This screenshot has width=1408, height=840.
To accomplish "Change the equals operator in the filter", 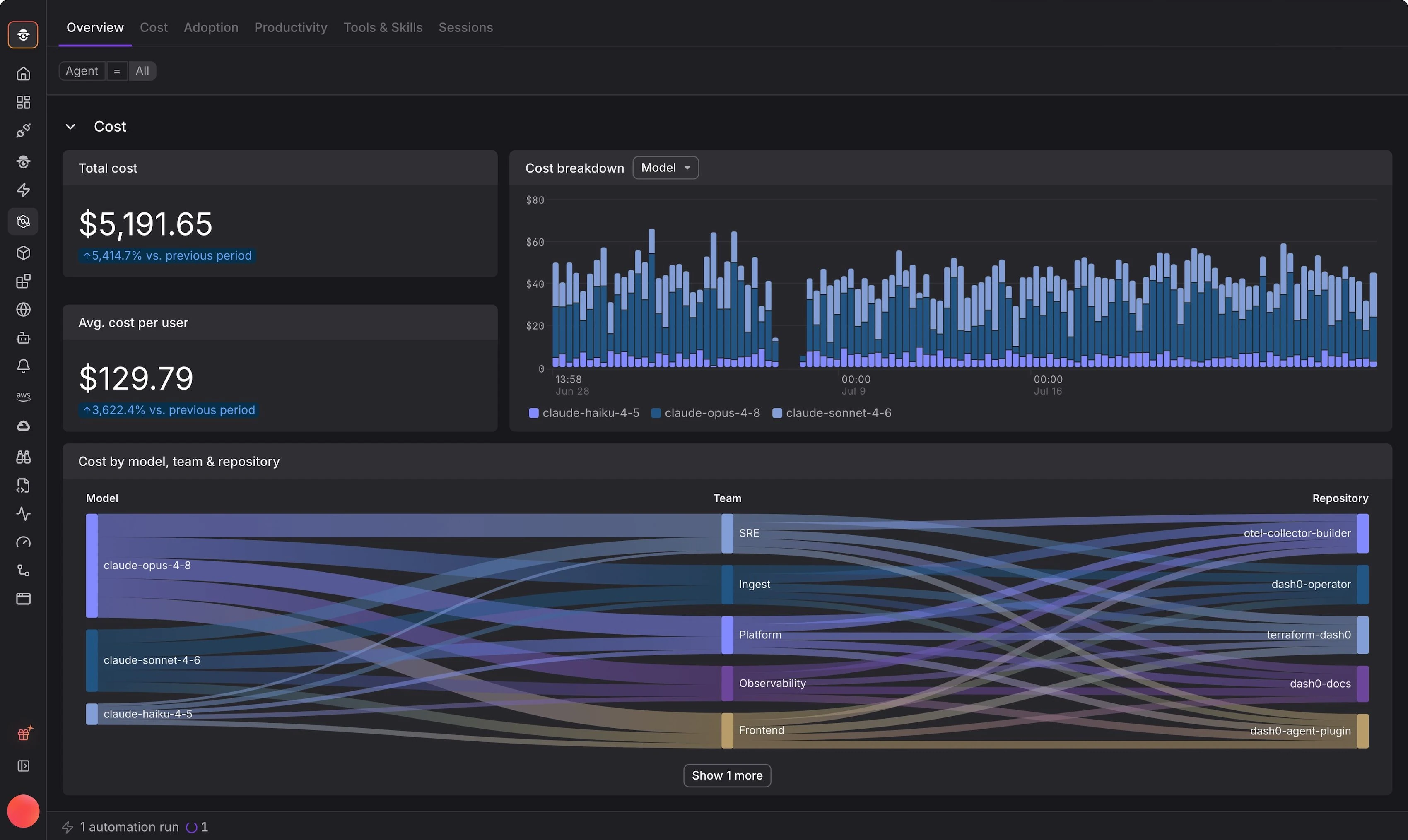I will 117,71.
